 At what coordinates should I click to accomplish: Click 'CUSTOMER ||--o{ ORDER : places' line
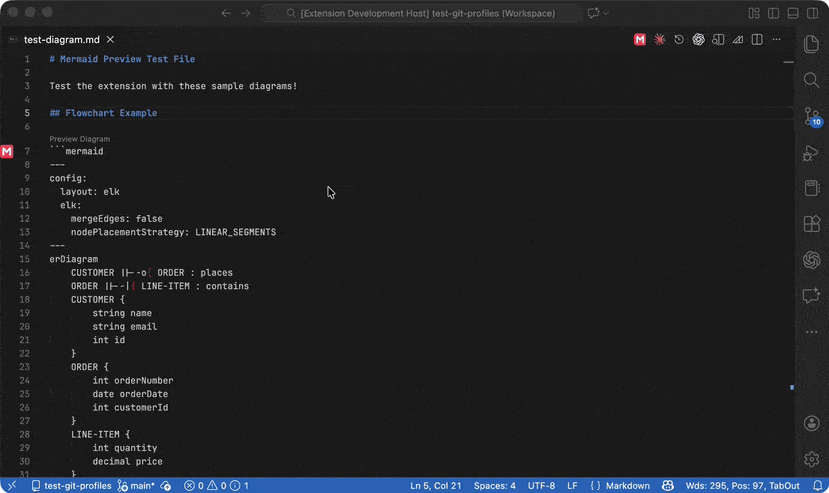pos(152,273)
